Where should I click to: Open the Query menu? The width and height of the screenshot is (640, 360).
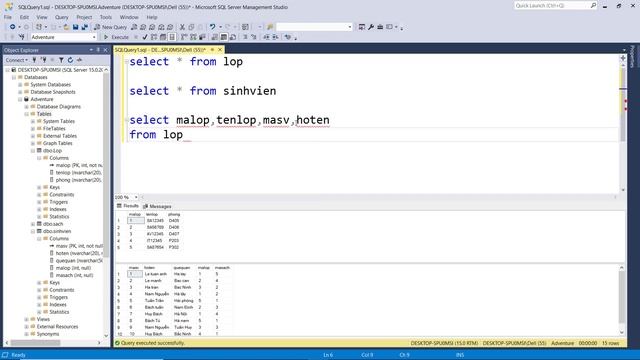click(x=62, y=17)
